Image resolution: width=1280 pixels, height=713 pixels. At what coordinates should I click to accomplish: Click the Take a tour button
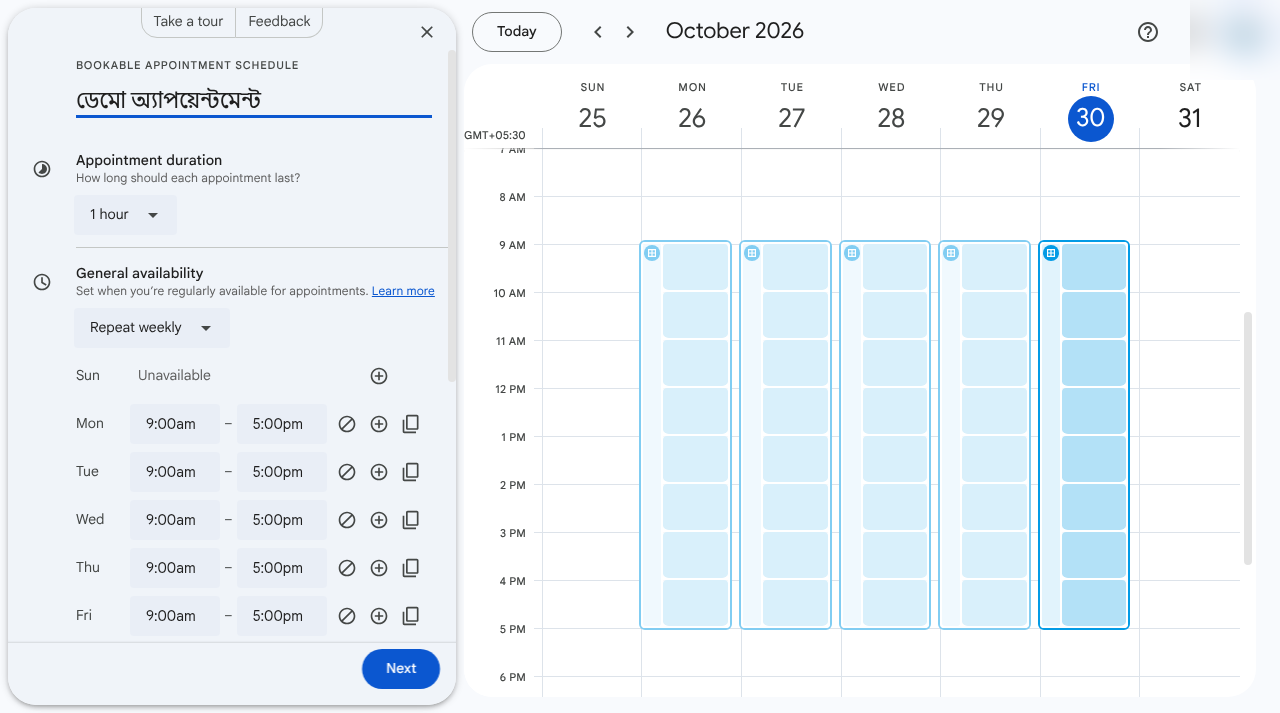tap(189, 21)
